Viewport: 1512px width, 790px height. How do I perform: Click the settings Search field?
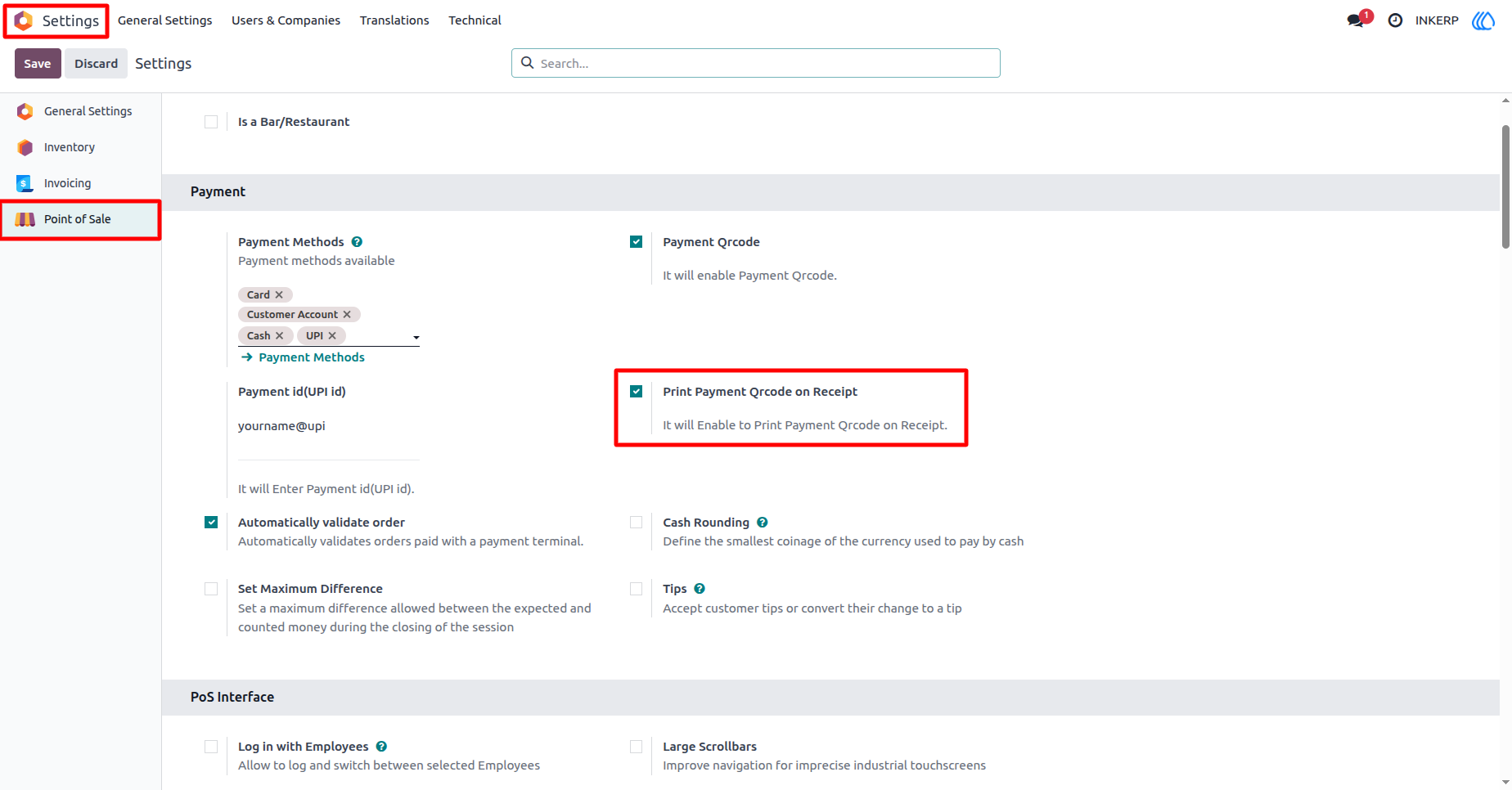pos(755,63)
